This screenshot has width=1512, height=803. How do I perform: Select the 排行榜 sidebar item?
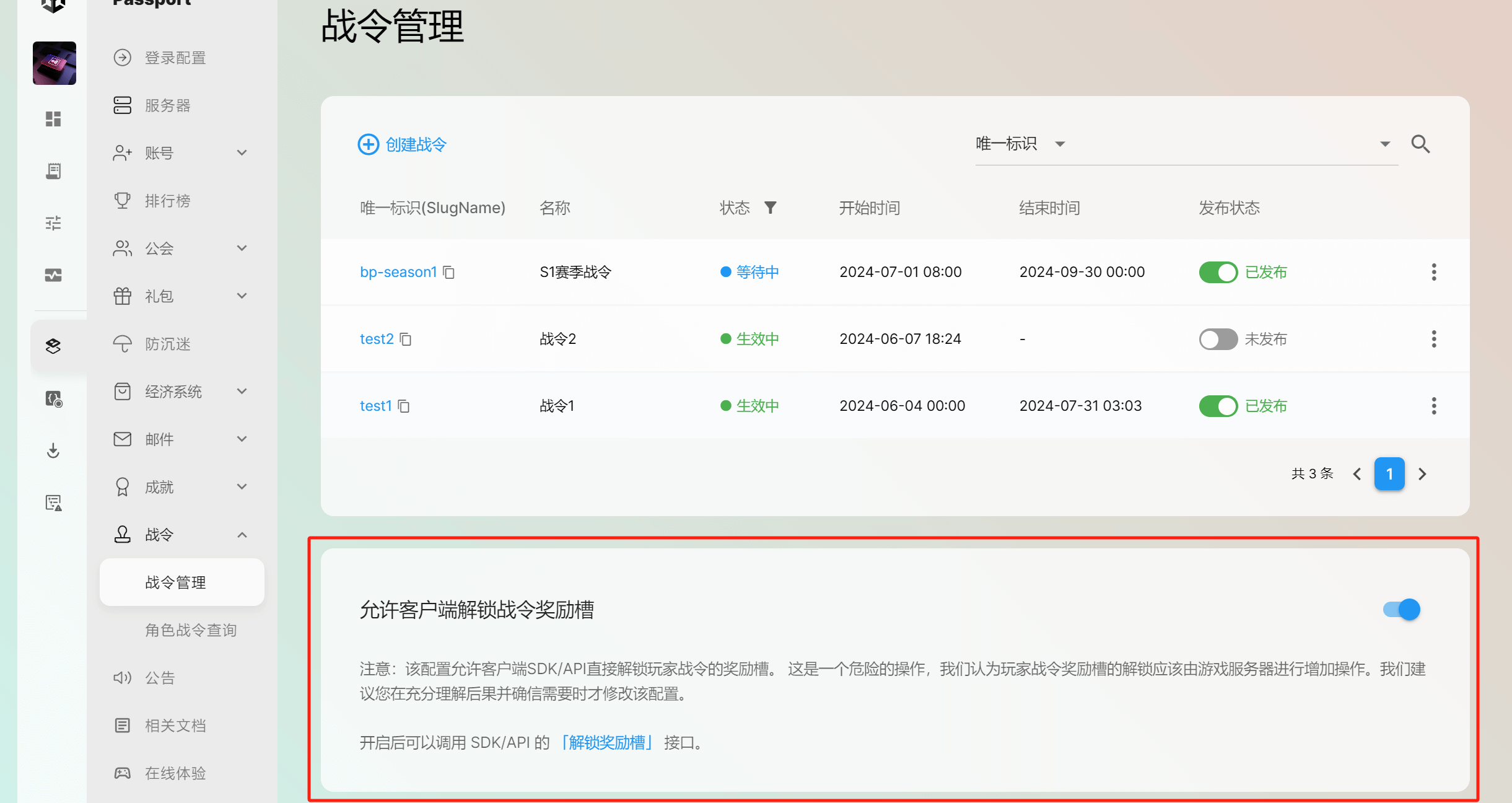pos(167,201)
